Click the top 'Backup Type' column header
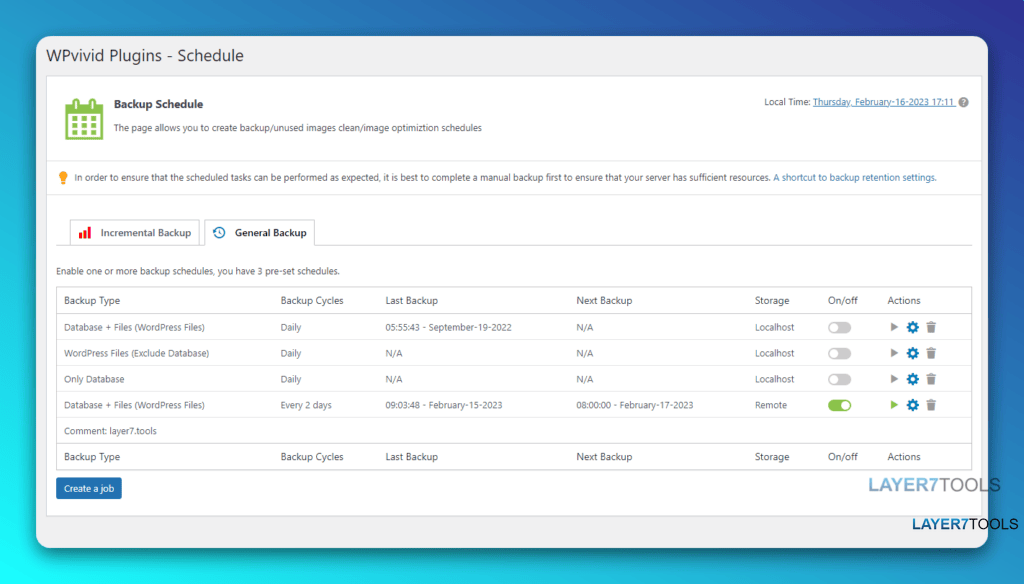The image size is (1024, 584). coord(92,300)
